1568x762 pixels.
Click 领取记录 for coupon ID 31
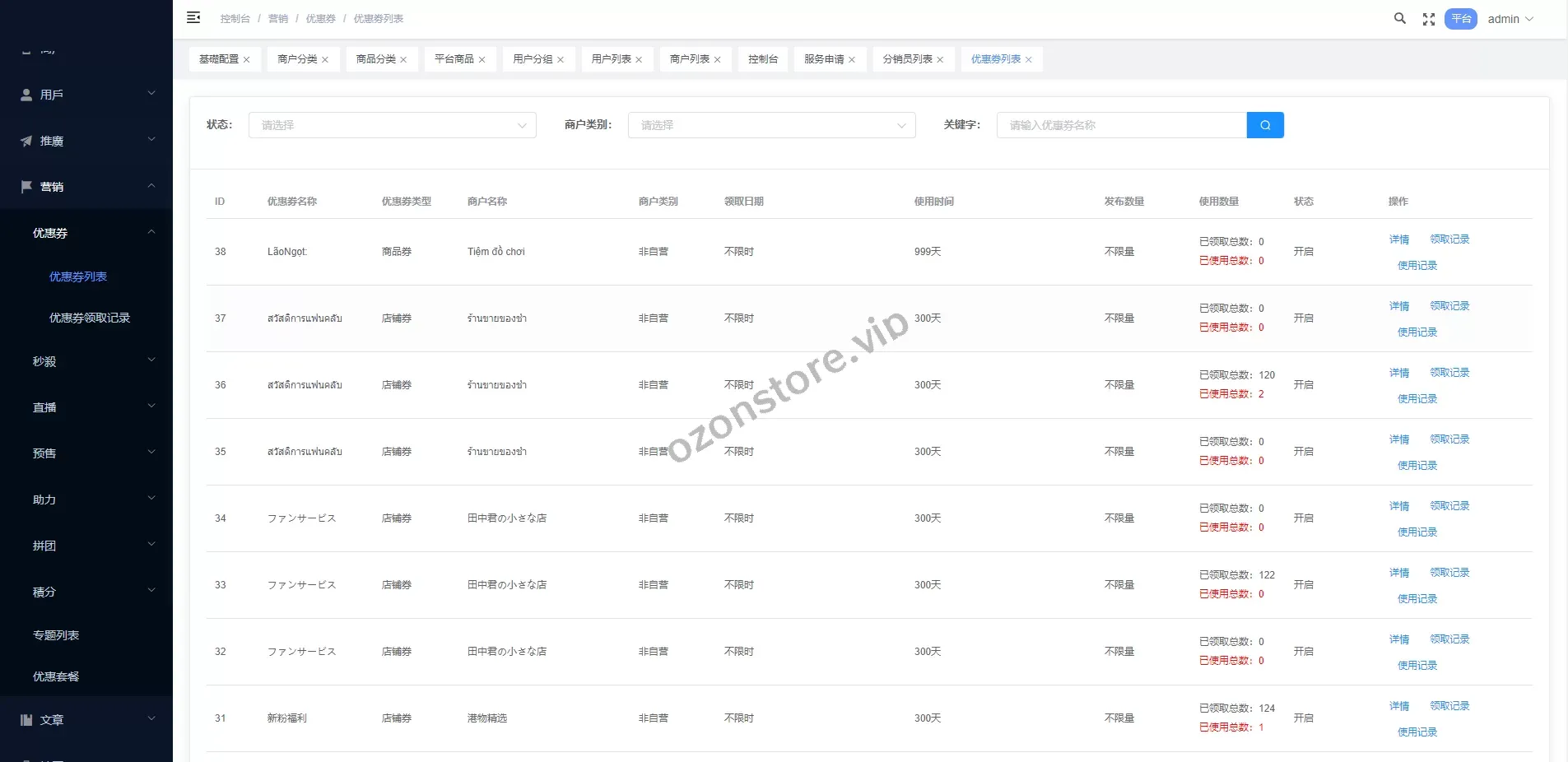(1449, 706)
